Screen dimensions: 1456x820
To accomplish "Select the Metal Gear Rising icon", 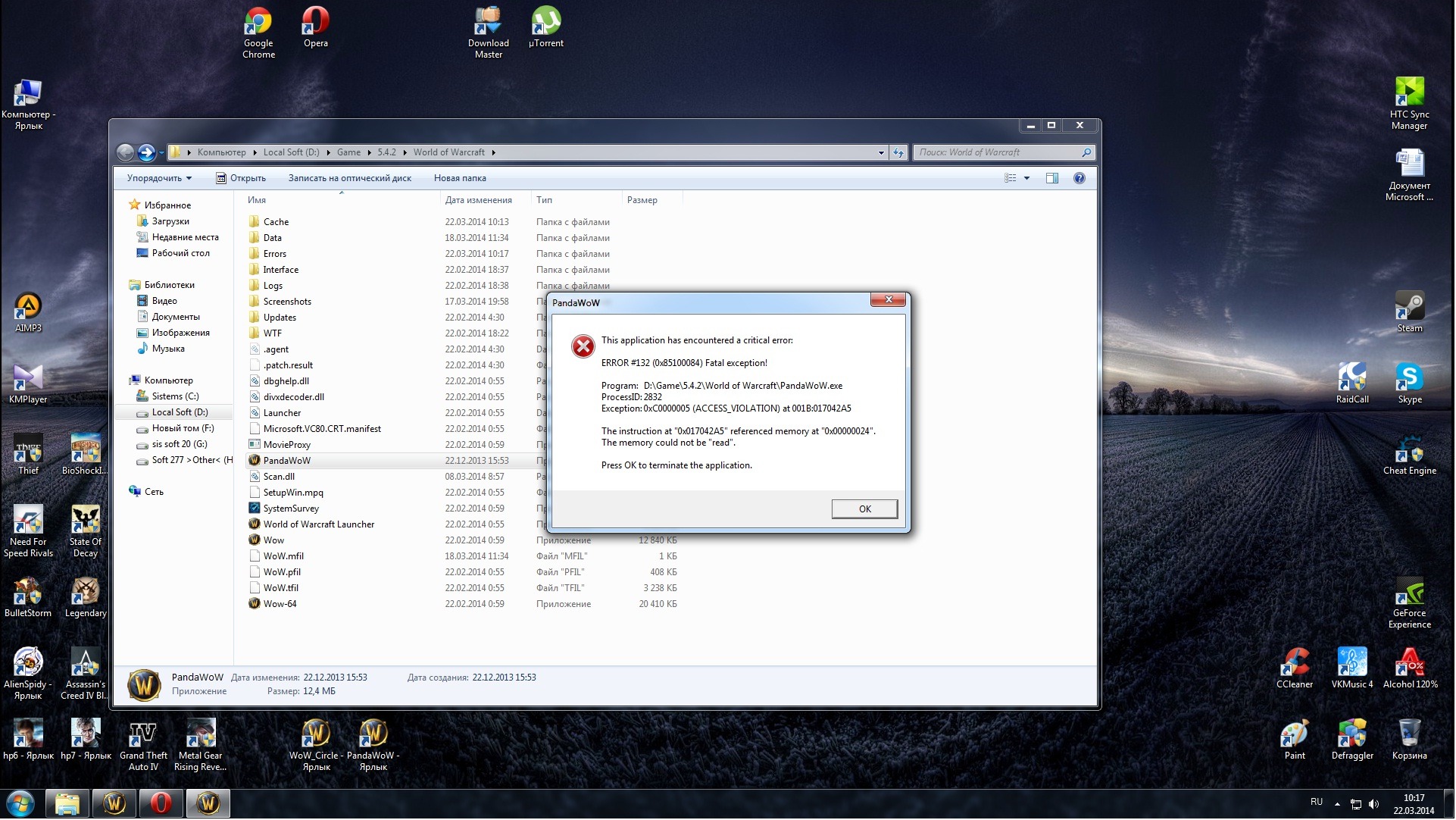I will coord(201,745).
